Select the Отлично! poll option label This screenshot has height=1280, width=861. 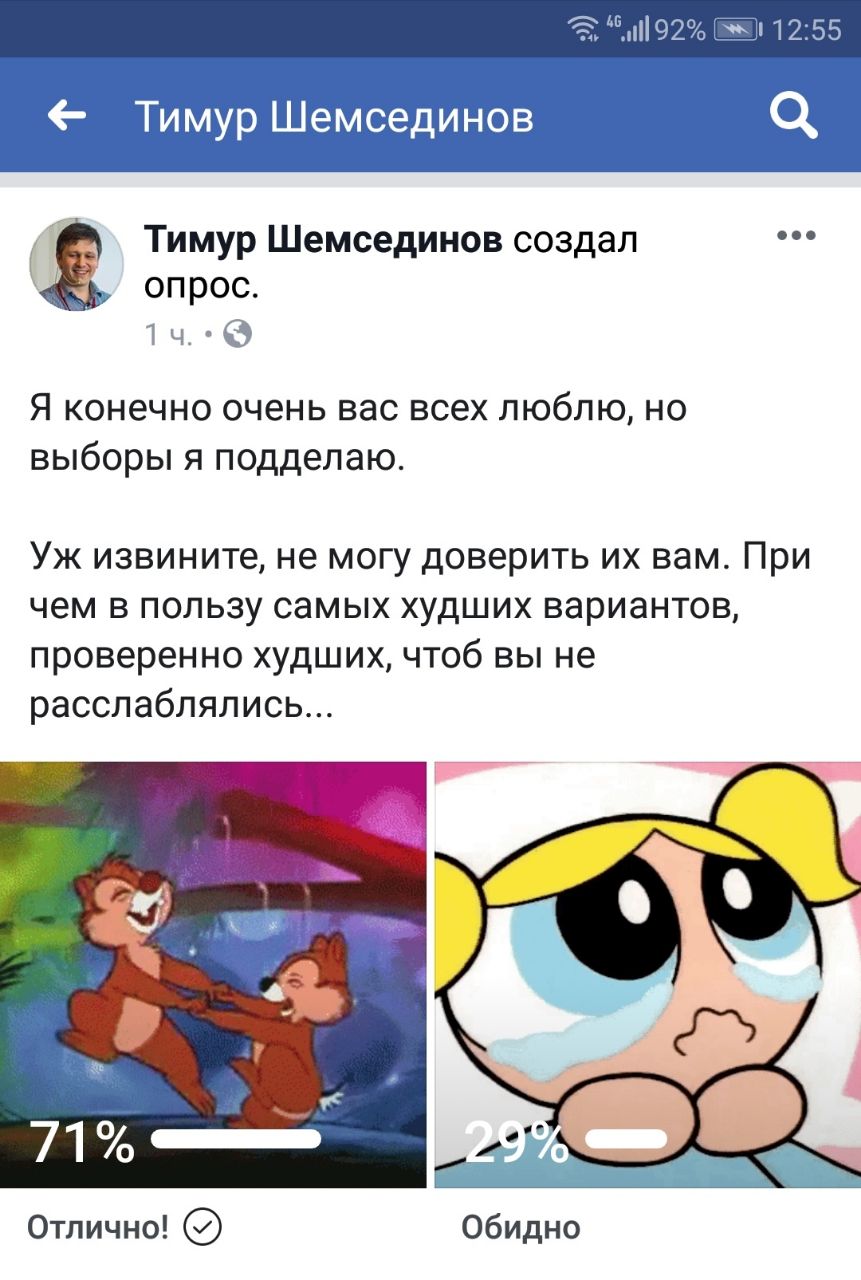click(x=98, y=1227)
